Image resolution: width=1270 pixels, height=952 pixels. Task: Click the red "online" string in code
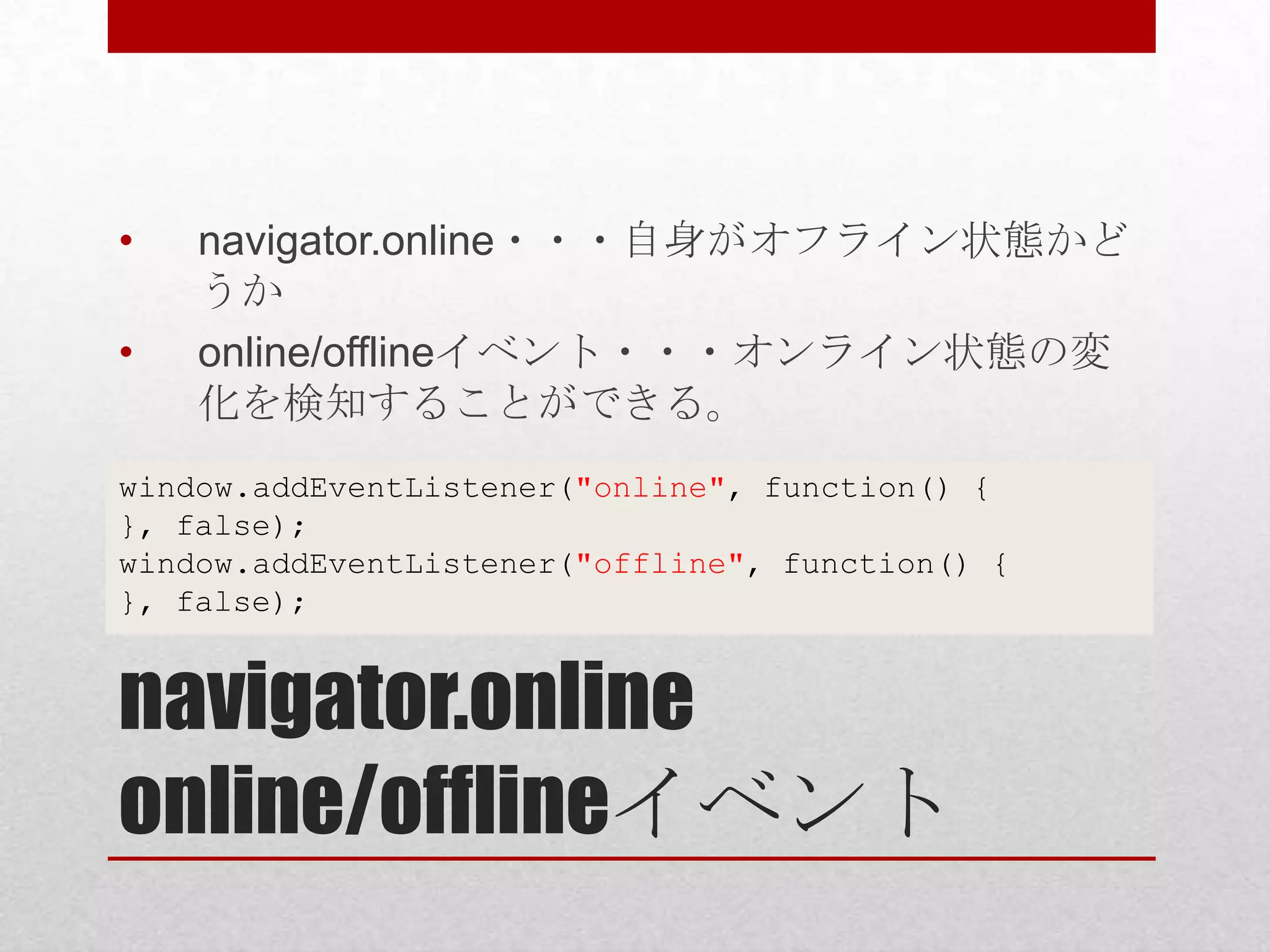650,489
